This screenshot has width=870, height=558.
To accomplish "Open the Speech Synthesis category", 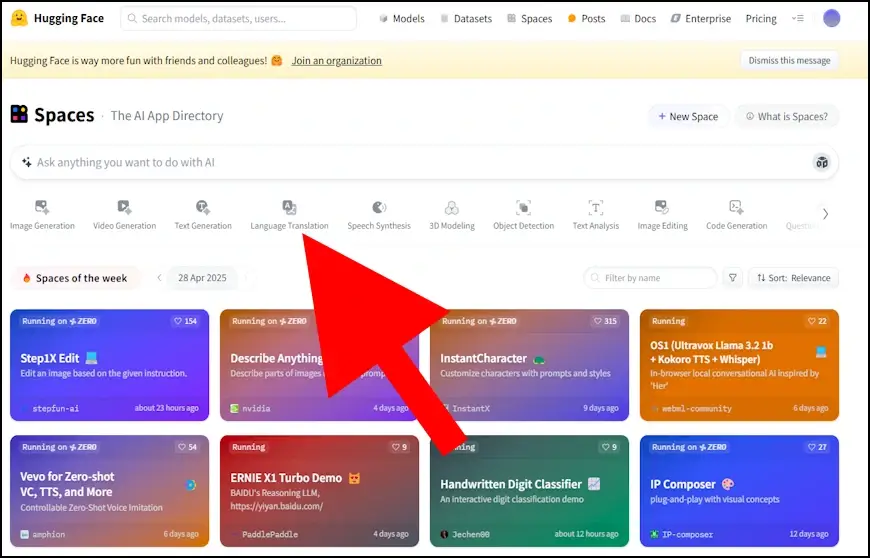I will pyautogui.click(x=379, y=215).
